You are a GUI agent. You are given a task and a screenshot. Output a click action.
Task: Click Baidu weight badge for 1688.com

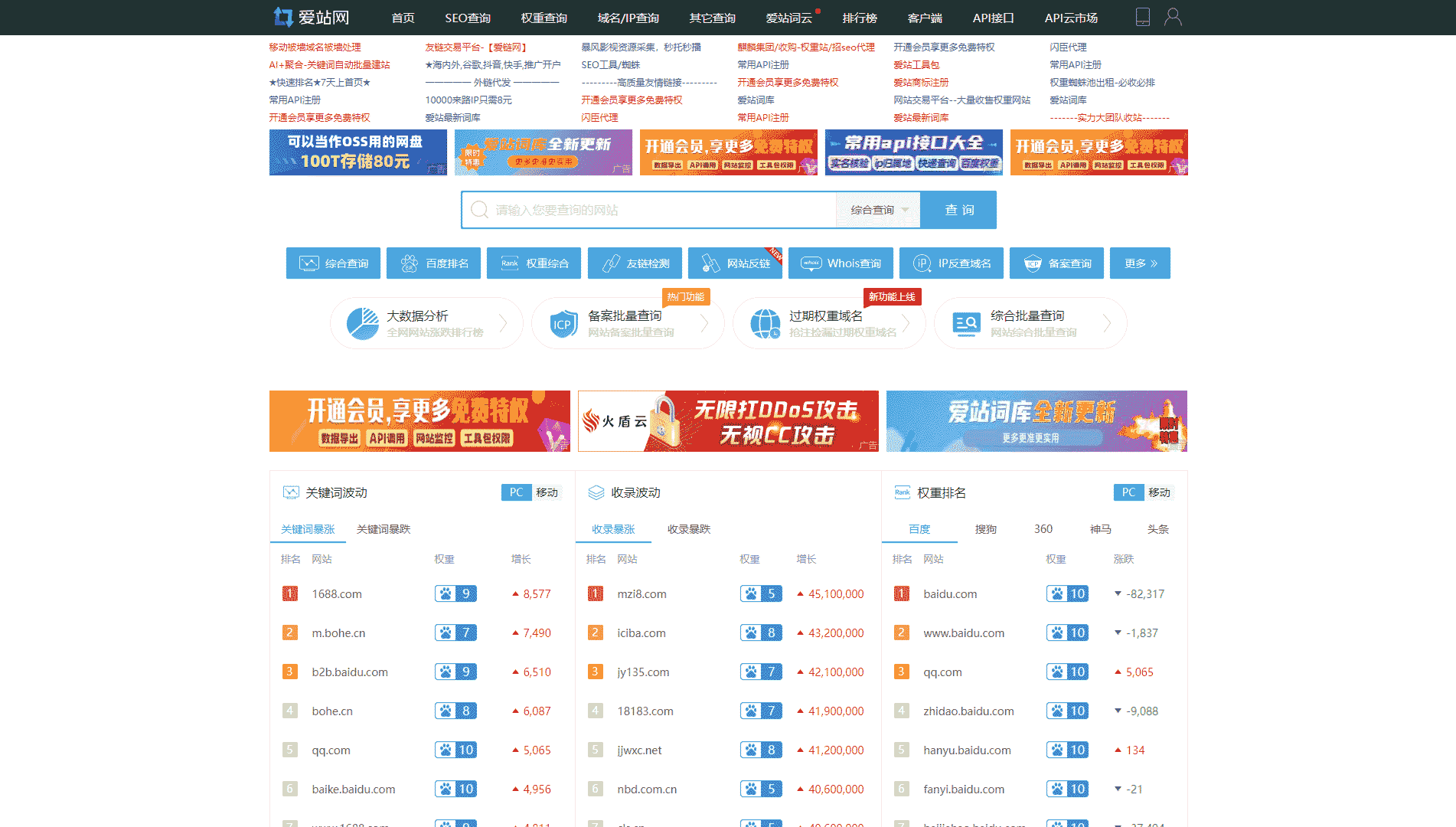[x=455, y=593]
